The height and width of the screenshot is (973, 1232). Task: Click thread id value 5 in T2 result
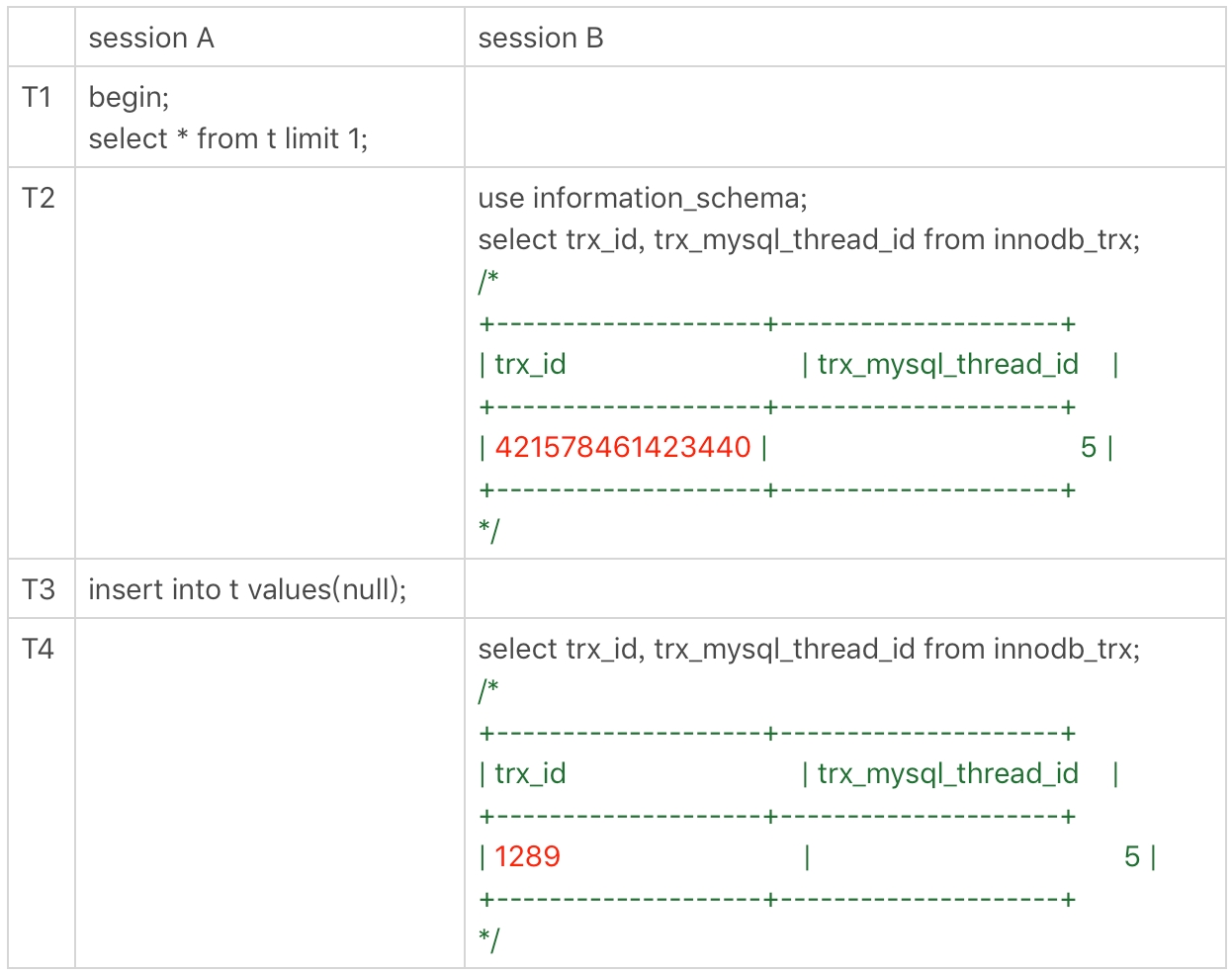(1089, 447)
